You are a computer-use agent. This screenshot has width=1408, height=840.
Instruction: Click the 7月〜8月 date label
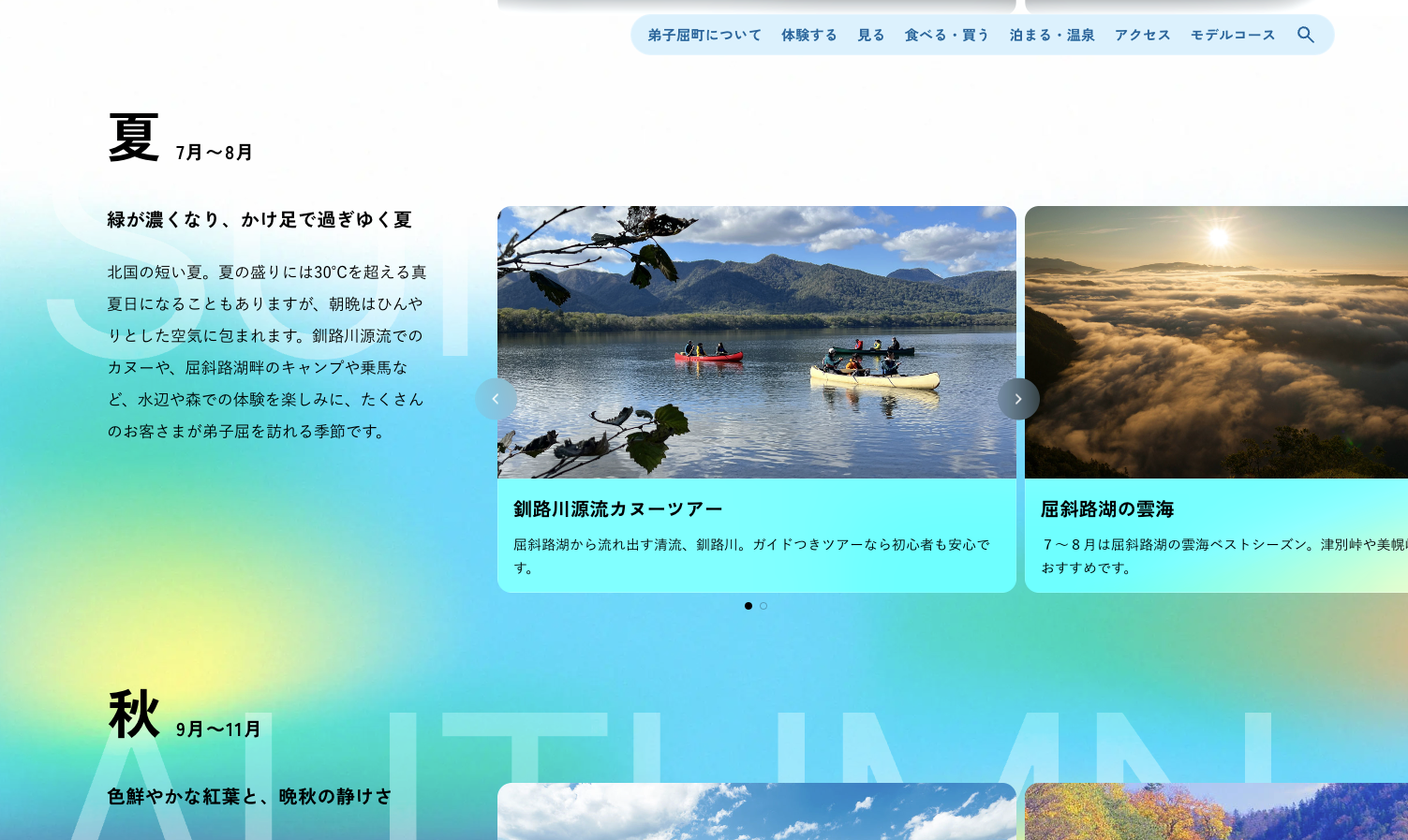[x=215, y=152]
